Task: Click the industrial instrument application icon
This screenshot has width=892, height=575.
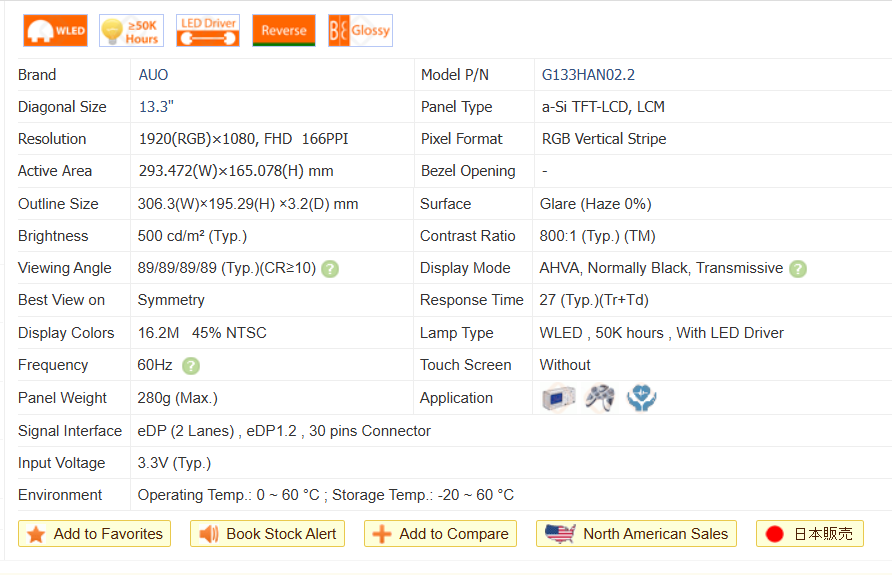Action: pos(558,398)
